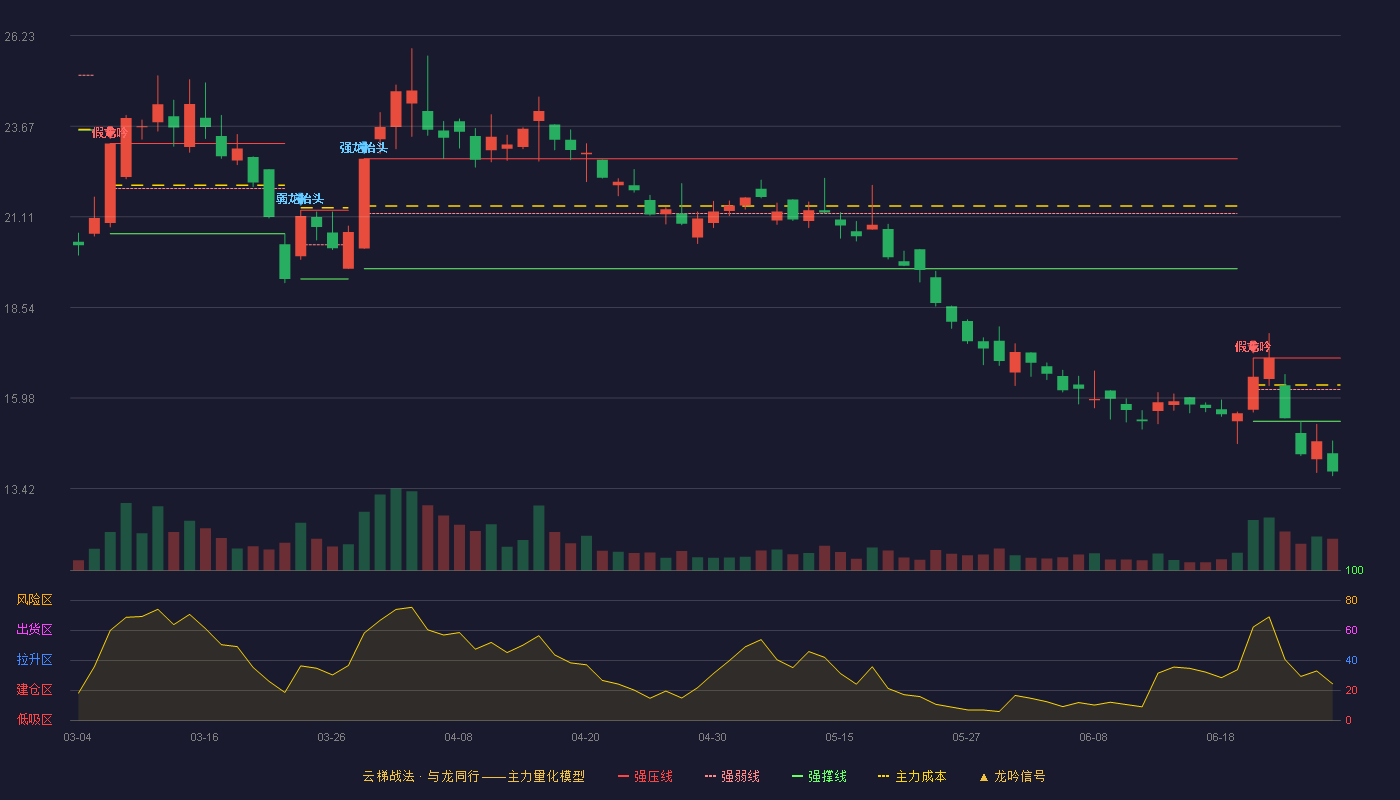Click the 弱龙抬头 signal label on chart
The image size is (1400, 800).
(x=300, y=199)
